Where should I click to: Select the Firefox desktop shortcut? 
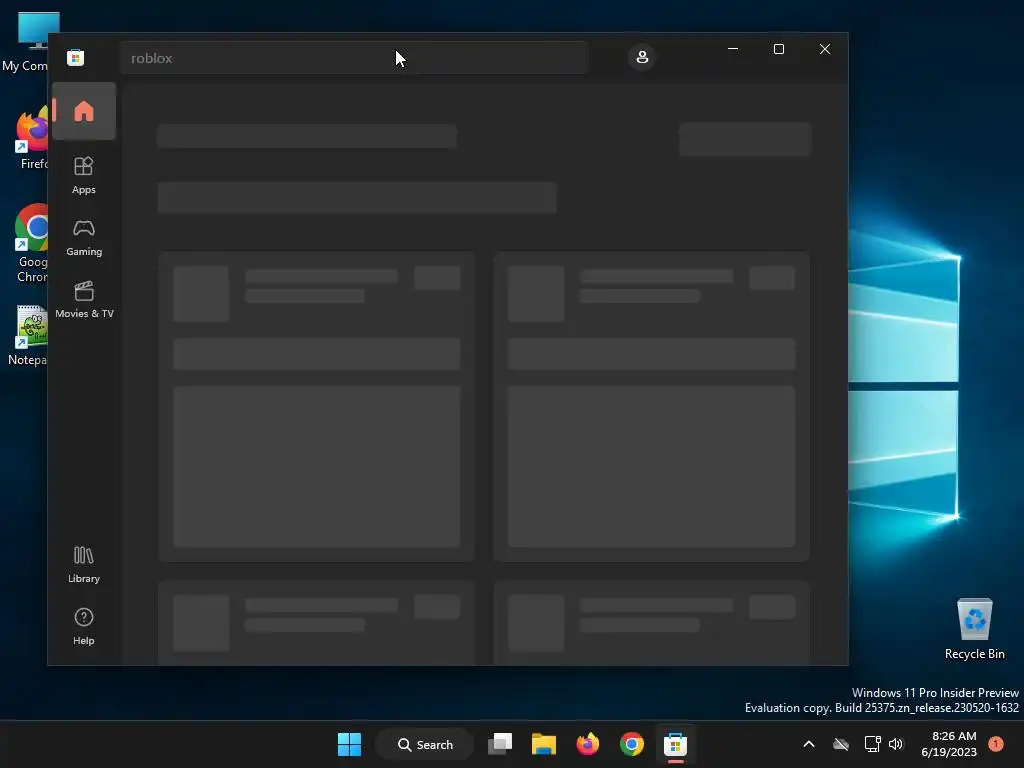click(31, 139)
